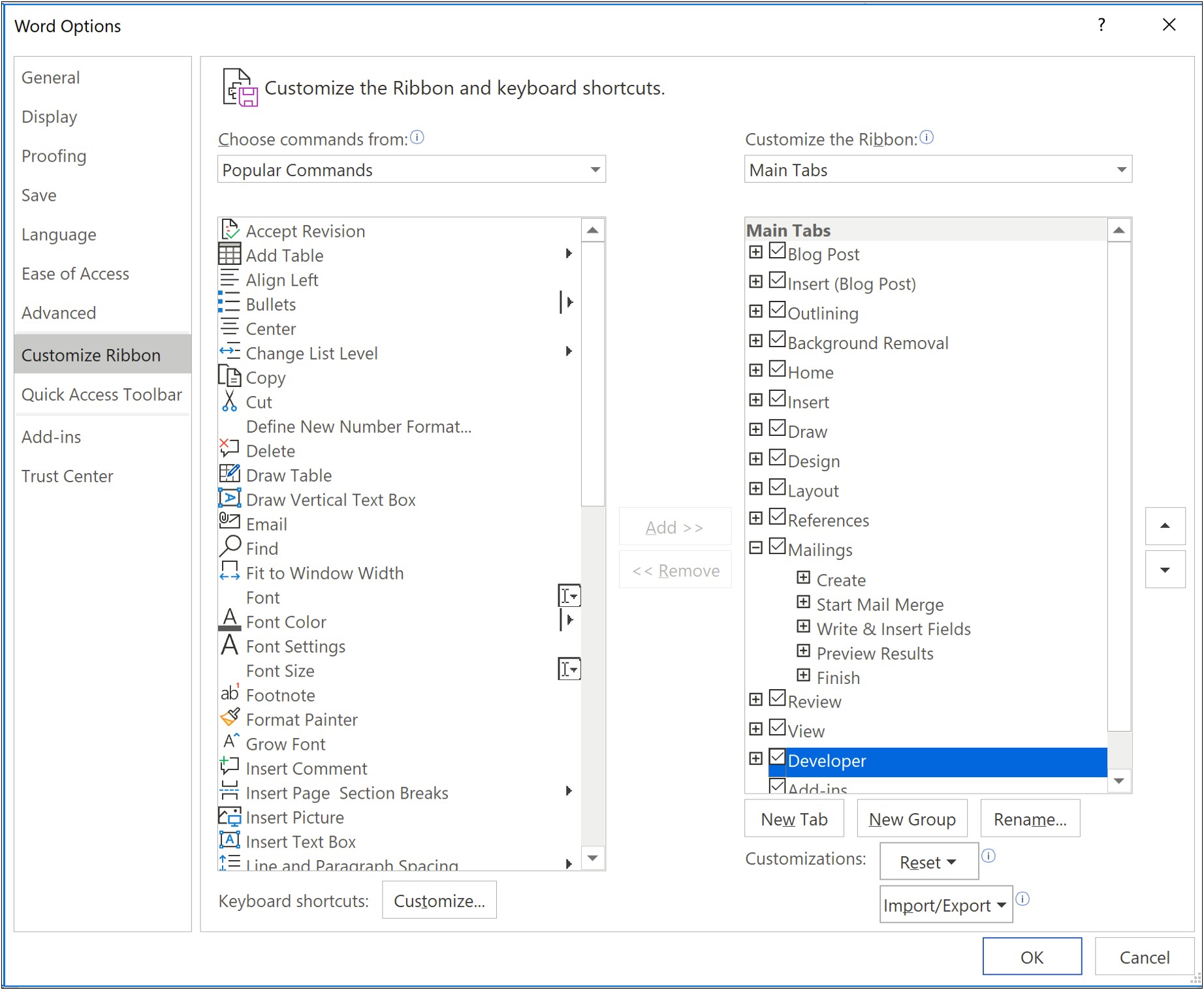The height and width of the screenshot is (990, 1204).
Task: Click the Cancel button
Action: 1145,957
